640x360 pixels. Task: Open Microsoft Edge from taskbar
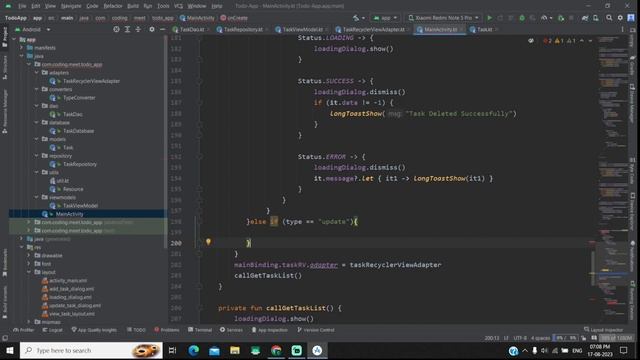coord(193,350)
